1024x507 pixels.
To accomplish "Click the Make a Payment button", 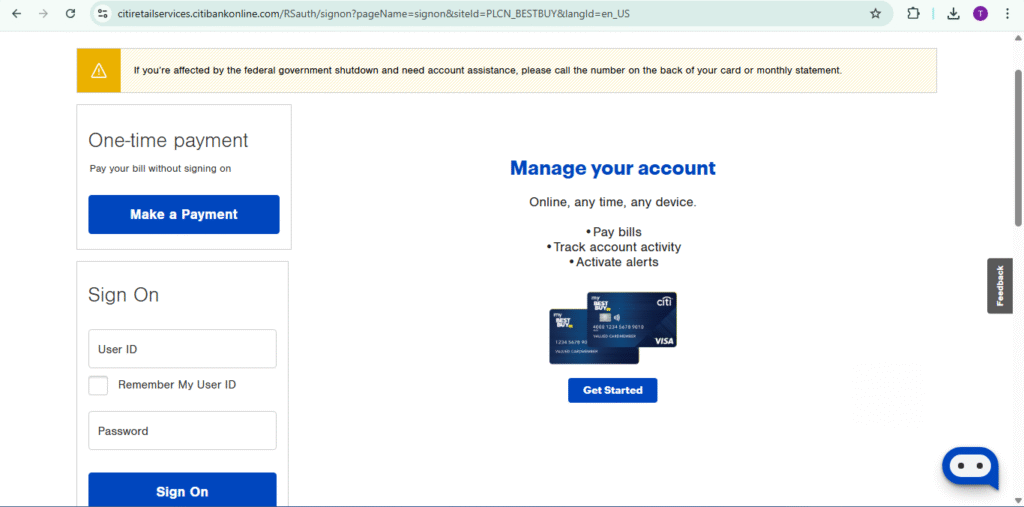I will point(184,214).
